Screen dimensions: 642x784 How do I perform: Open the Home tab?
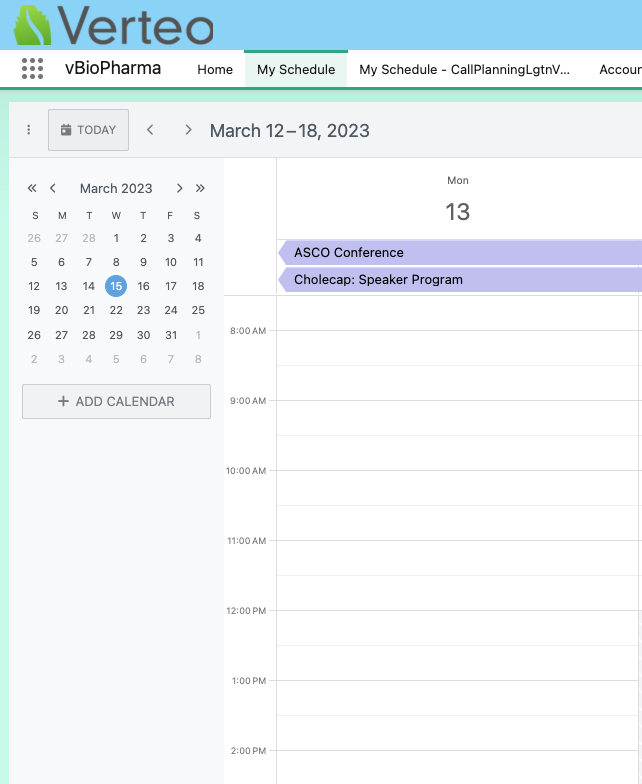pos(215,70)
